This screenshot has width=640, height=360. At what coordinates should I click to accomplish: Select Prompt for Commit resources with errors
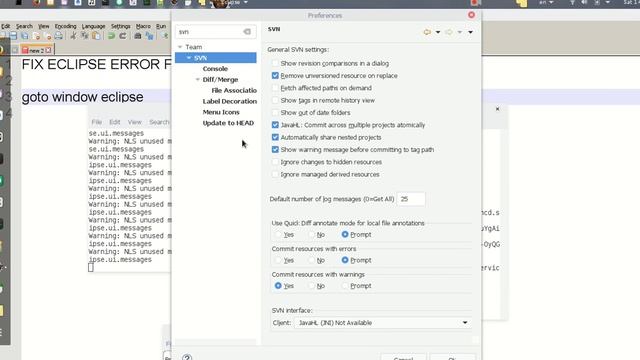pyautogui.click(x=345, y=260)
